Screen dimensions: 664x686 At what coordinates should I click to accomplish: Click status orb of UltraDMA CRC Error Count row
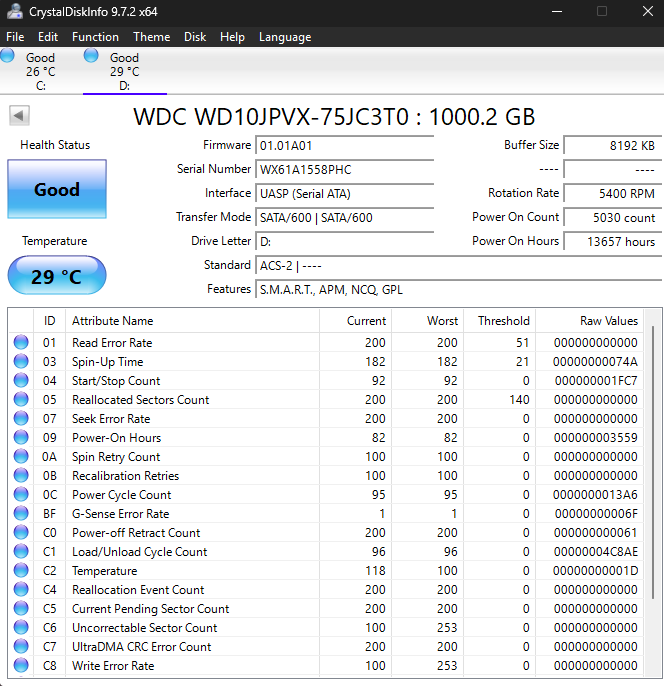(21, 646)
